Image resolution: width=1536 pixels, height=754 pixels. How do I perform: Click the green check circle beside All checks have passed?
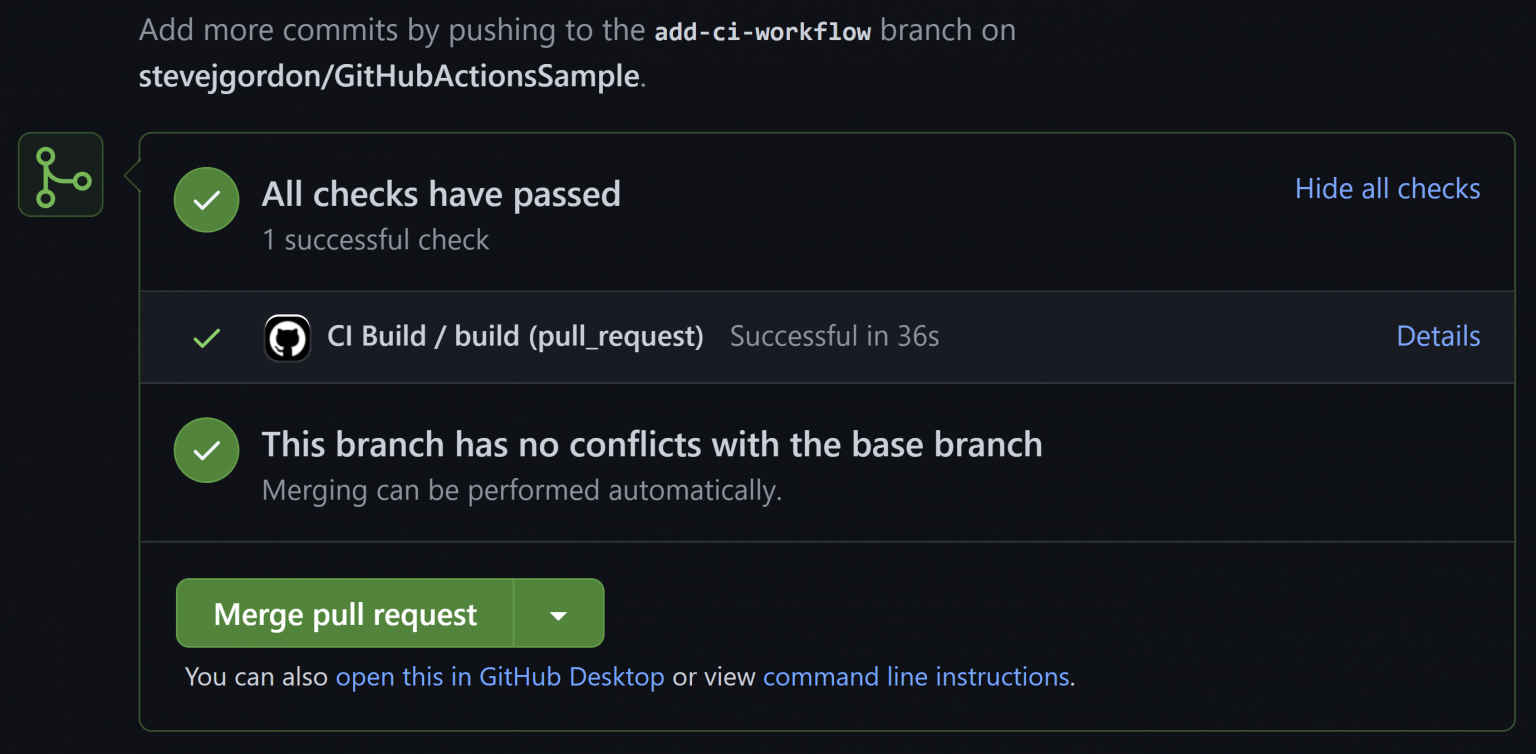pos(206,200)
